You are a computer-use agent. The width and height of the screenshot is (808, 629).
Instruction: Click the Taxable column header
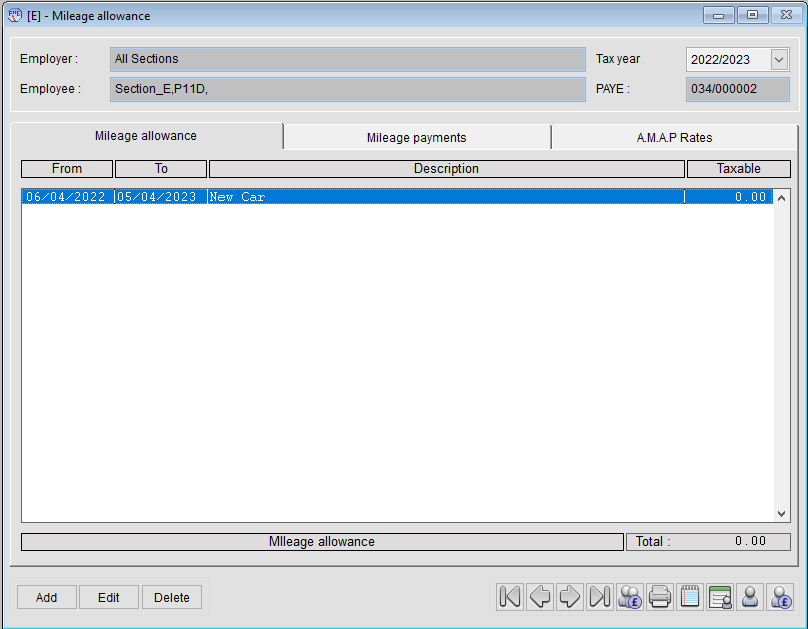pyautogui.click(x=738, y=168)
